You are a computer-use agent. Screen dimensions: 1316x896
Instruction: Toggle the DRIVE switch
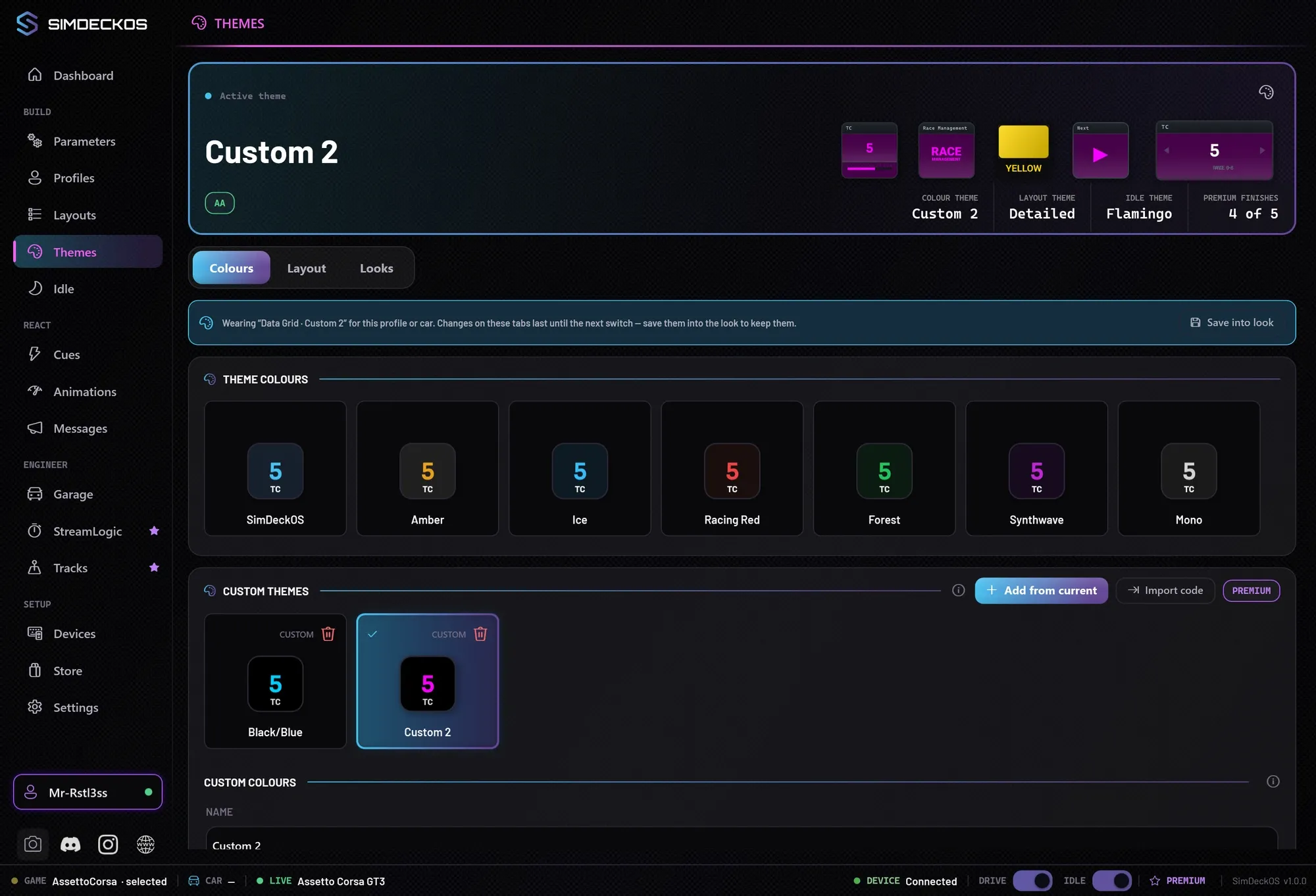click(x=1032, y=880)
